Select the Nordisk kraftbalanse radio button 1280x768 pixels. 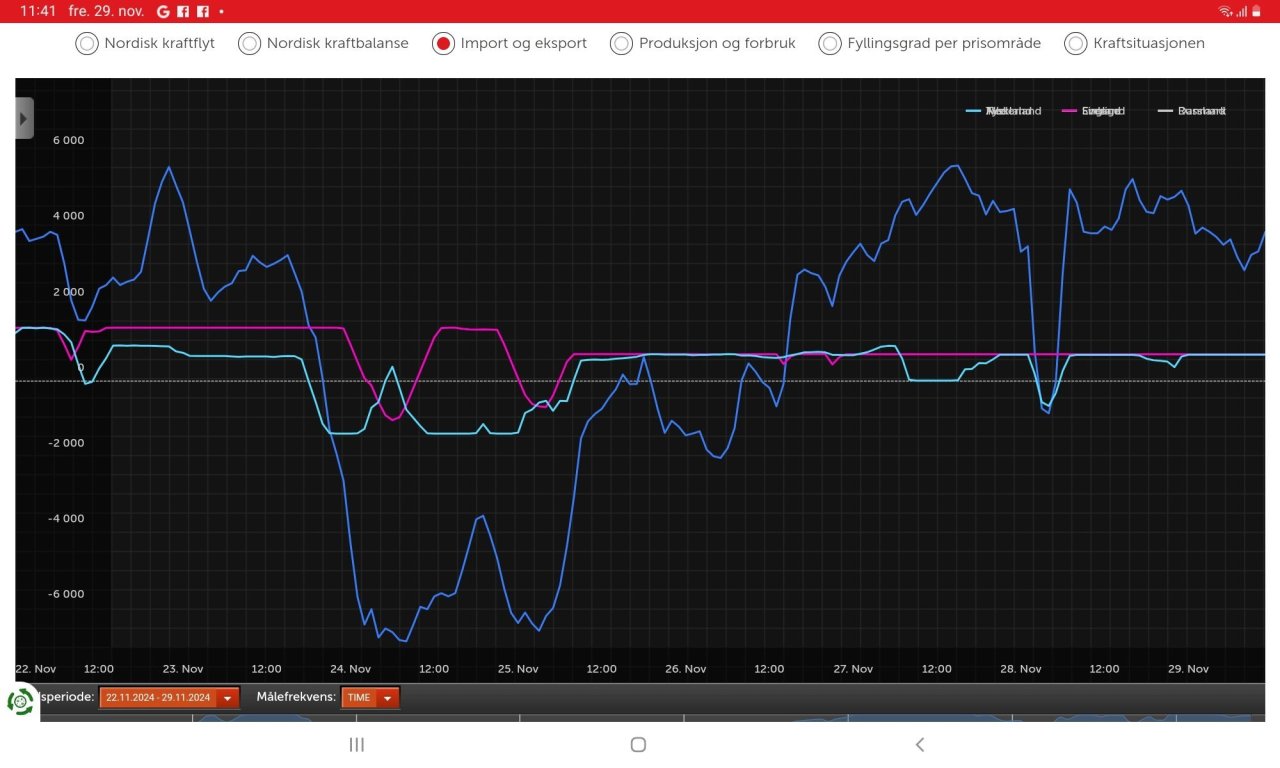coord(249,43)
